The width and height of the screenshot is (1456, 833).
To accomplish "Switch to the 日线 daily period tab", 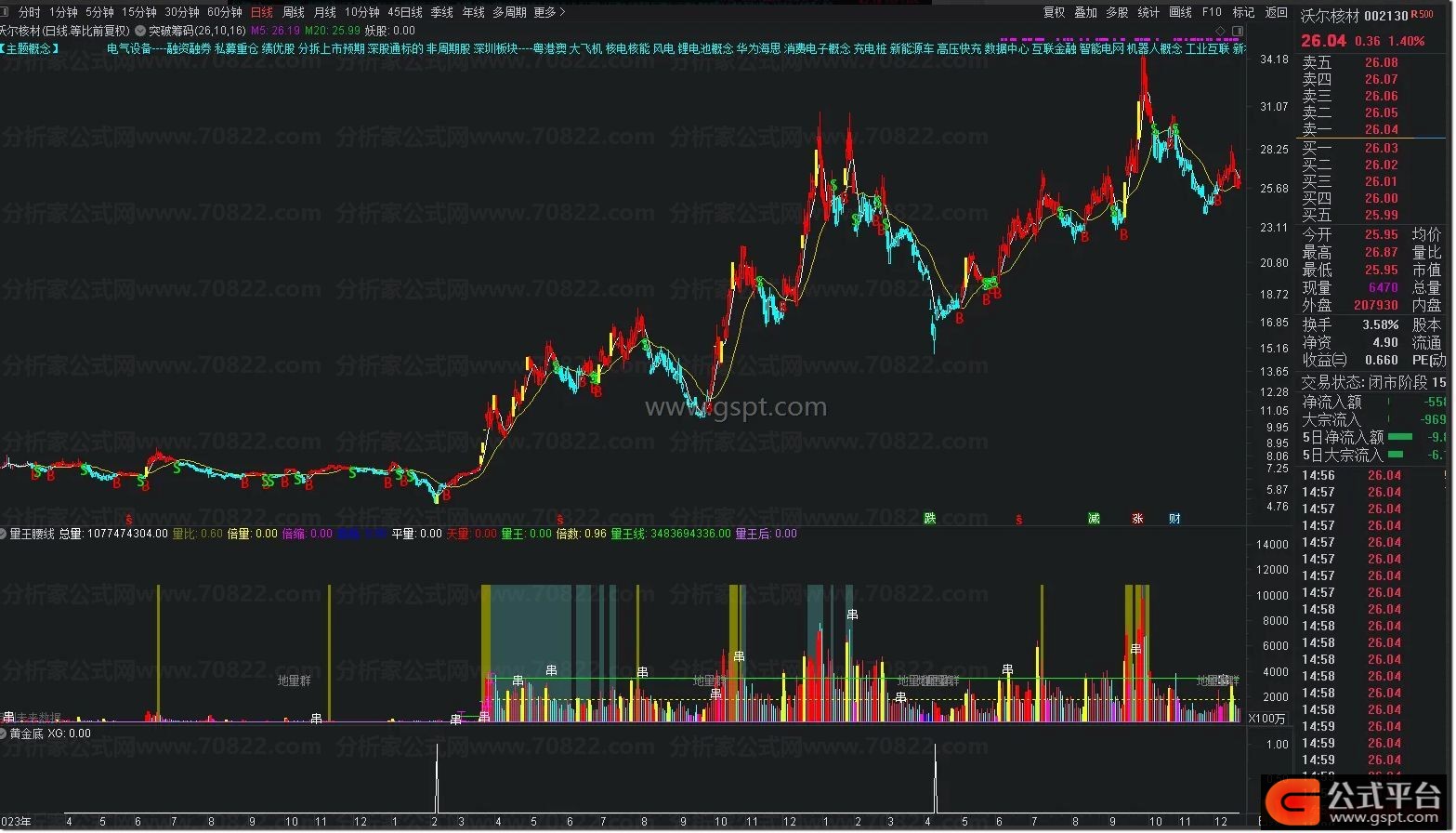I will pos(262,12).
